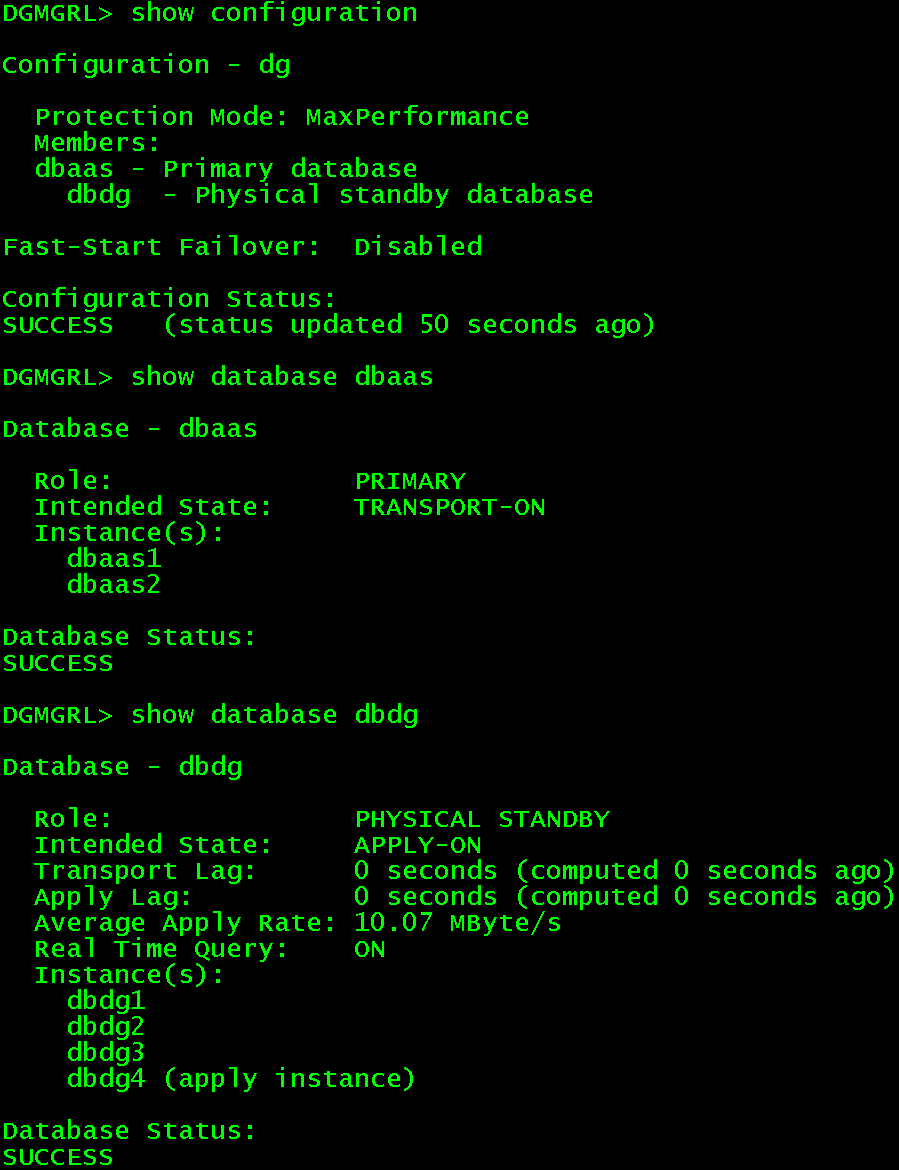Viewport: 899px width, 1170px height.
Task: Select 'dbdg - Physical standby database' line
Action: [330, 195]
